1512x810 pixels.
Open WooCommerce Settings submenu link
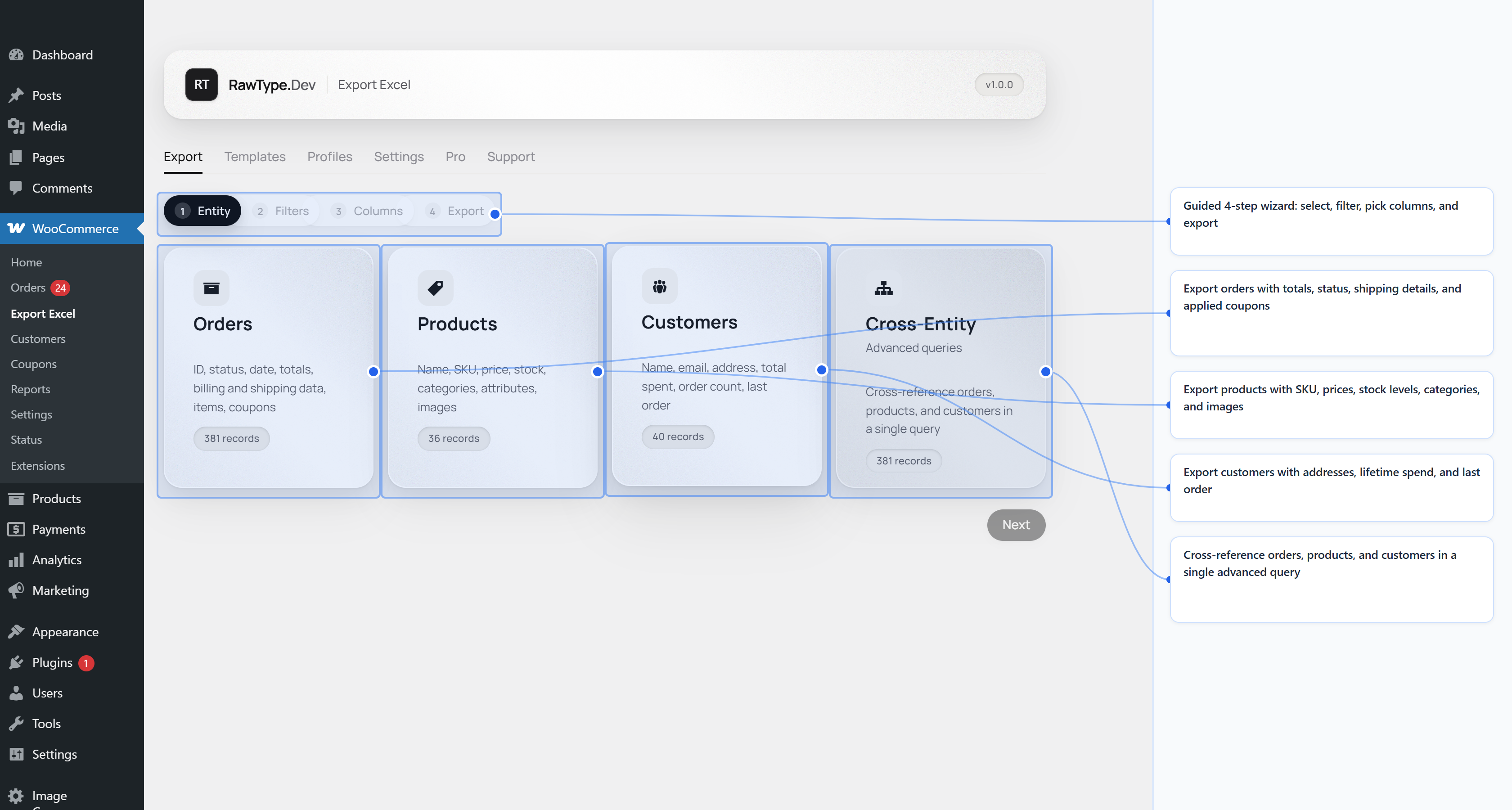coord(31,414)
